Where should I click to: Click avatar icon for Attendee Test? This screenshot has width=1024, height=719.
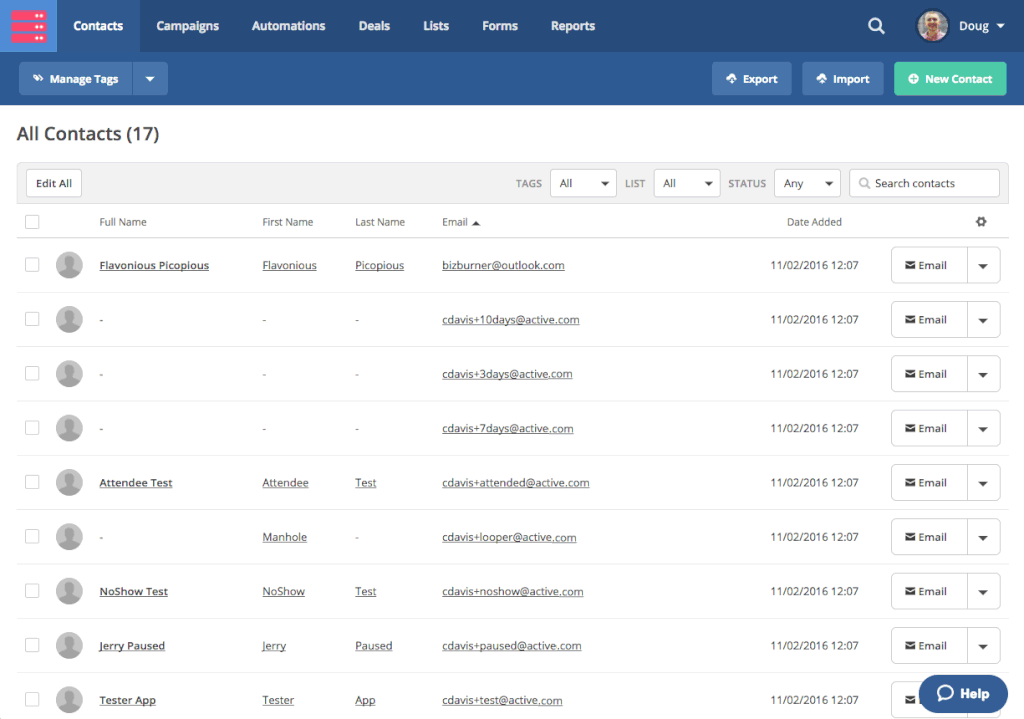click(69, 482)
